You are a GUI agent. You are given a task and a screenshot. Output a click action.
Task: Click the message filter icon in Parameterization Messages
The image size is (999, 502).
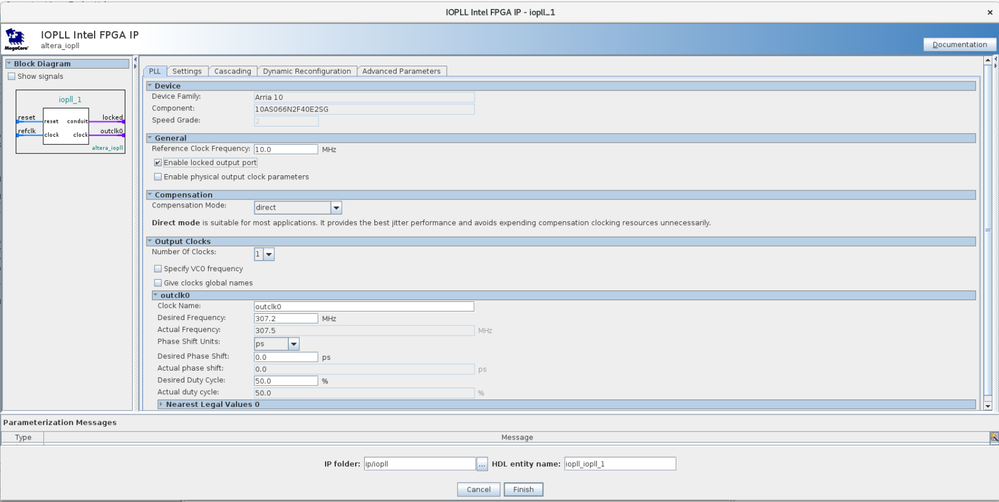993,437
